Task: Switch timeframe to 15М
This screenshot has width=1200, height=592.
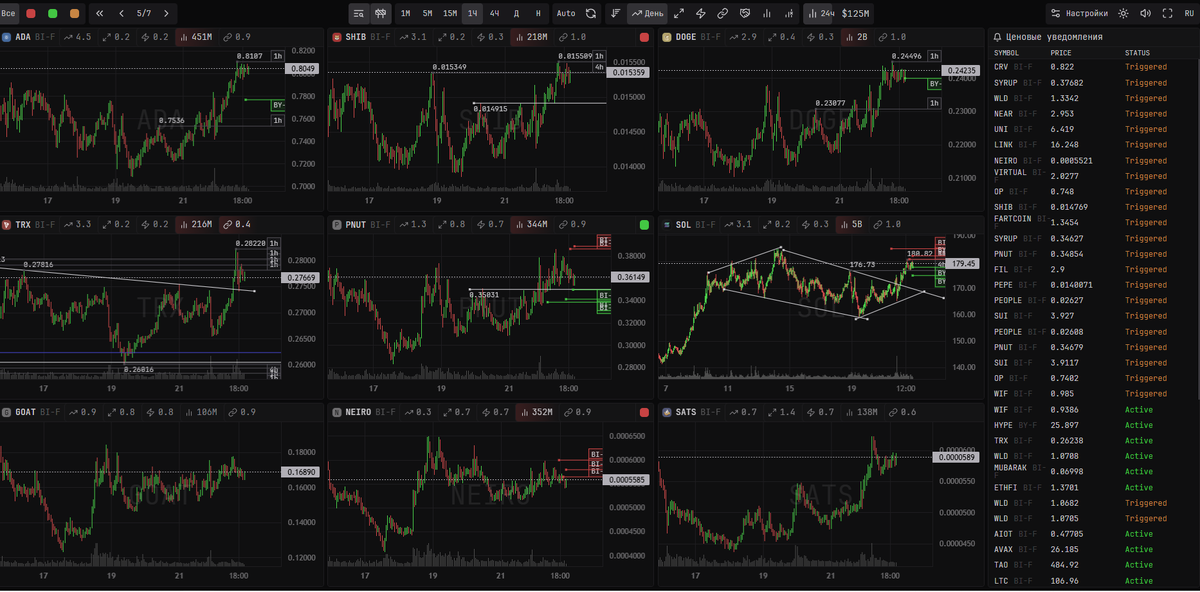Action: [450, 14]
